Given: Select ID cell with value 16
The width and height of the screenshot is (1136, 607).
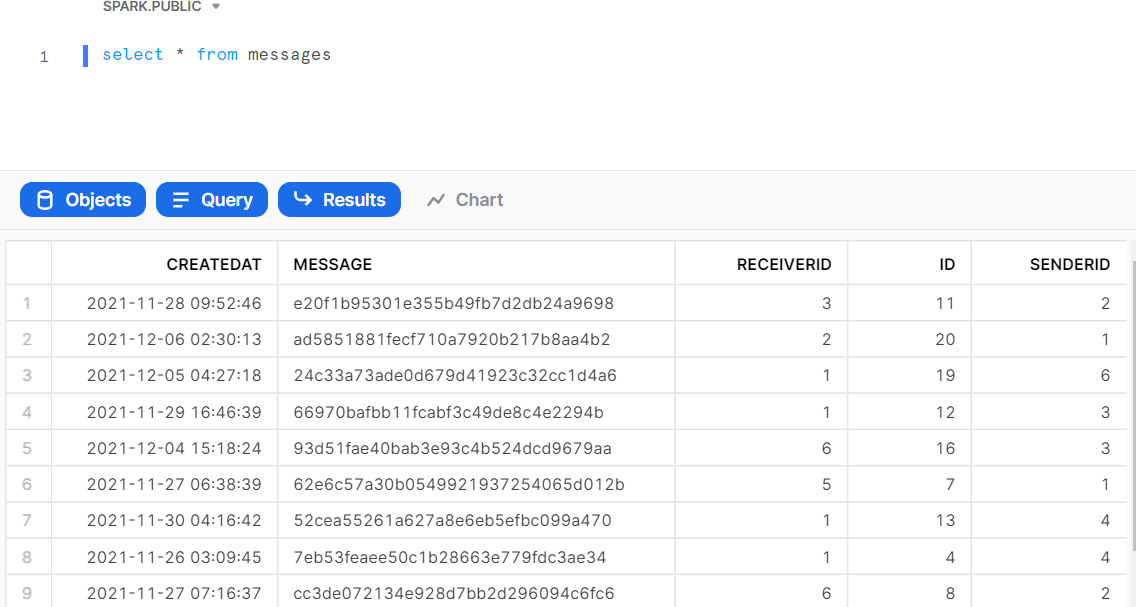Looking at the screenshot, I should click(x=910, y=448).
